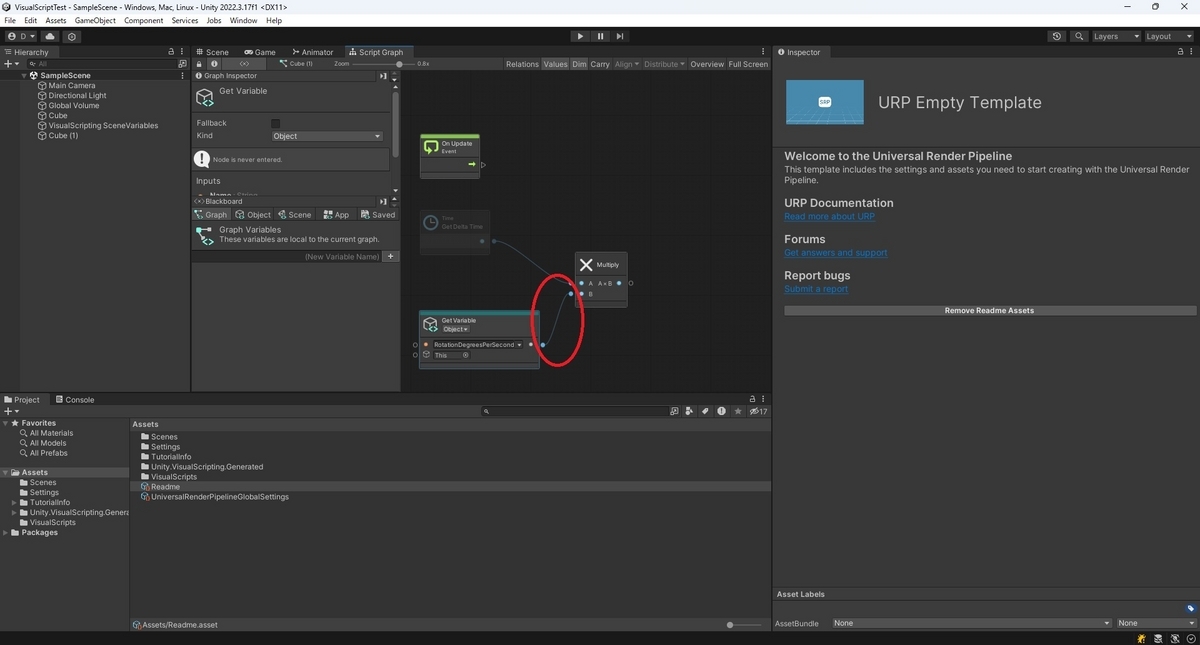Click the This object picker circle
Viewport: 1200px width, 645px height.
[465, 355]
